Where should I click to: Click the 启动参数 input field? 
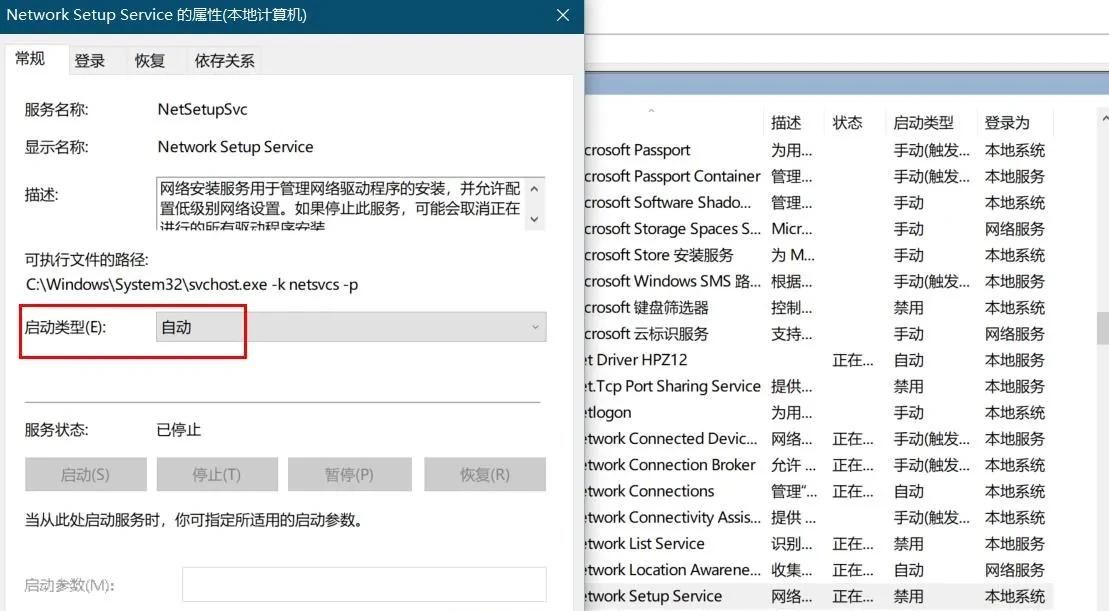coord(364,584)
